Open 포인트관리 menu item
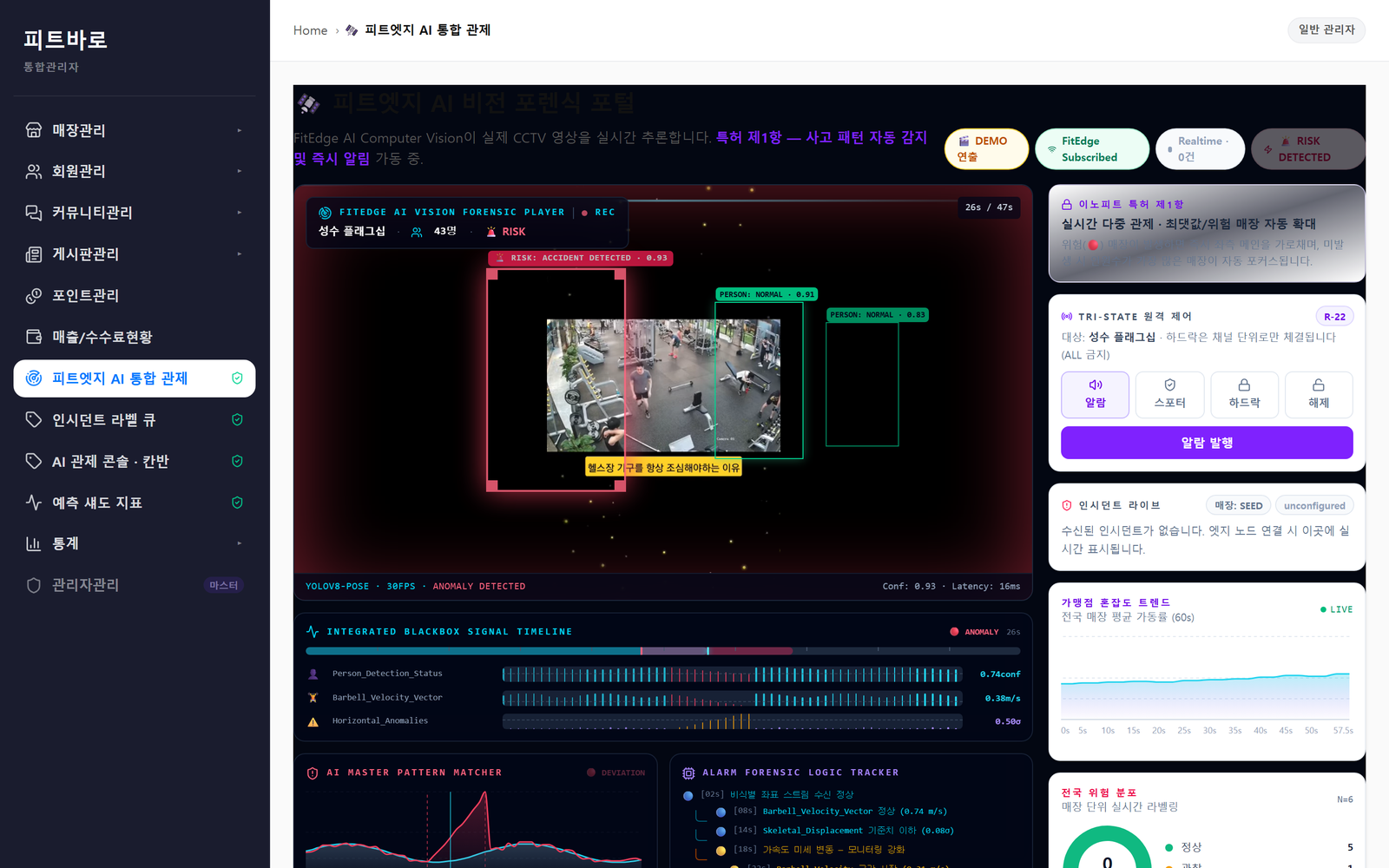 coord(135,296)
